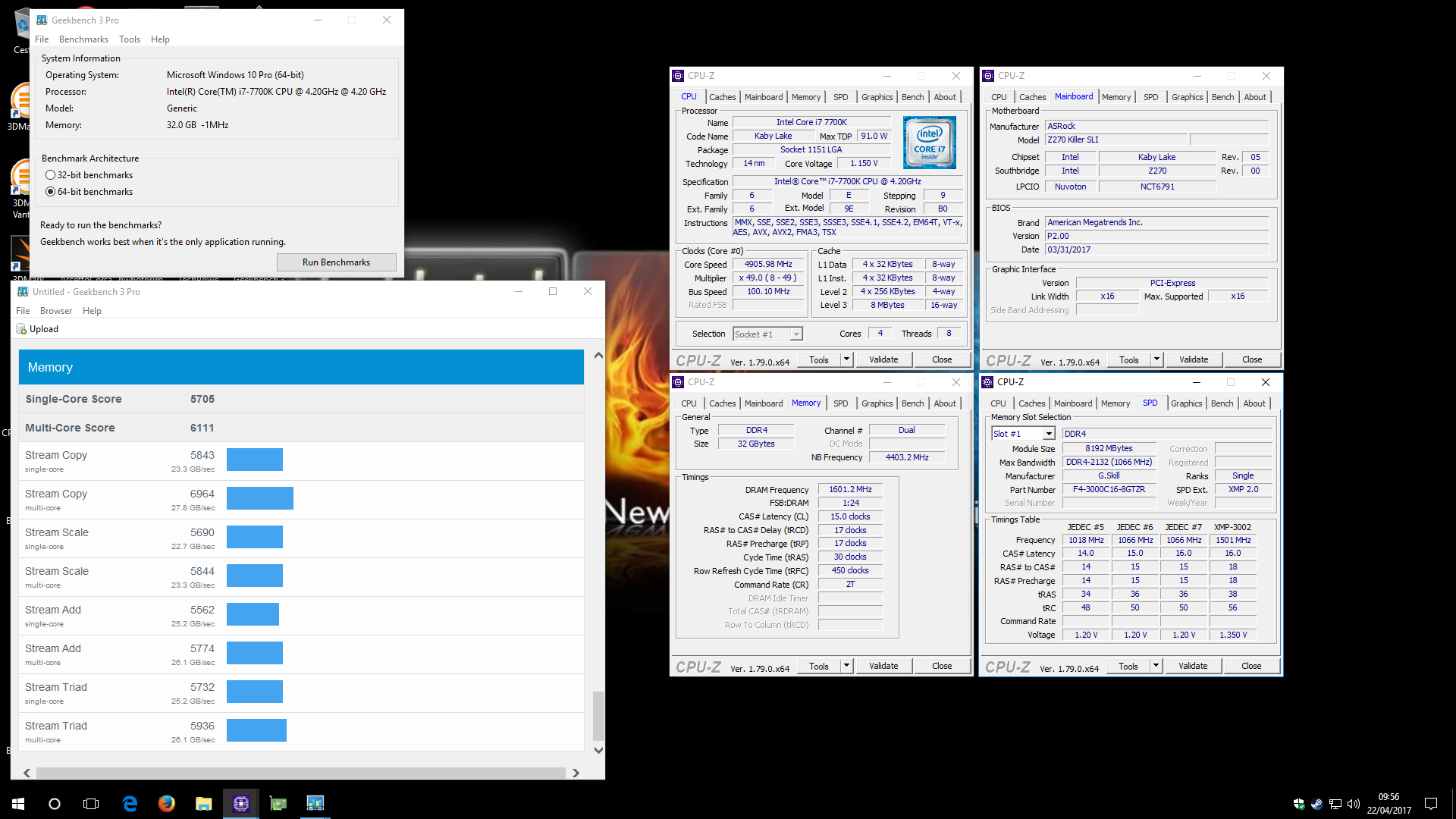This screenshot has height=819, width=1456.
Task: Click the Stream Copy single-core result row
Action: click(x=301, y=461)
